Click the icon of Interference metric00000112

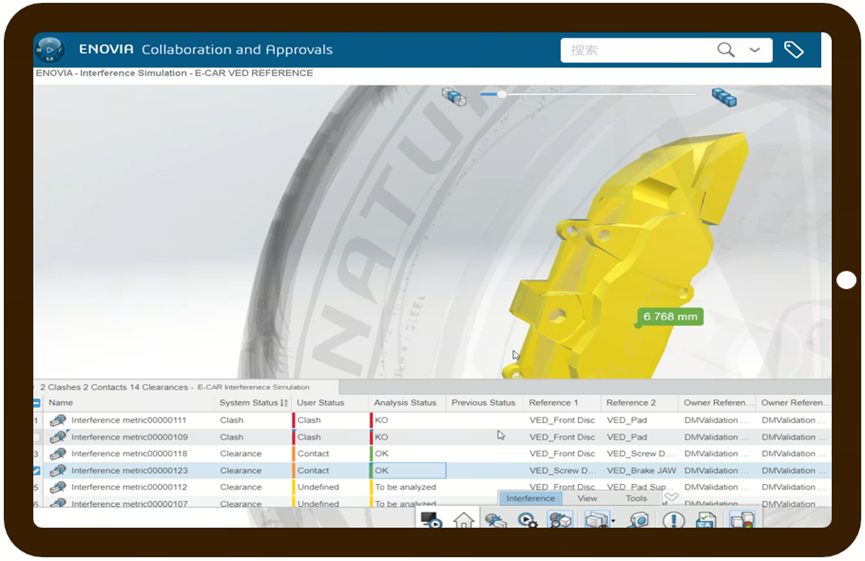pyautogui.click(x=58, y=487)
